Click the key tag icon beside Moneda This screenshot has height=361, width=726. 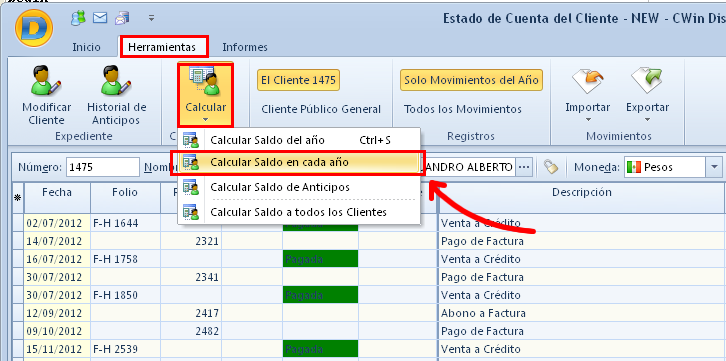pos(551,167)
